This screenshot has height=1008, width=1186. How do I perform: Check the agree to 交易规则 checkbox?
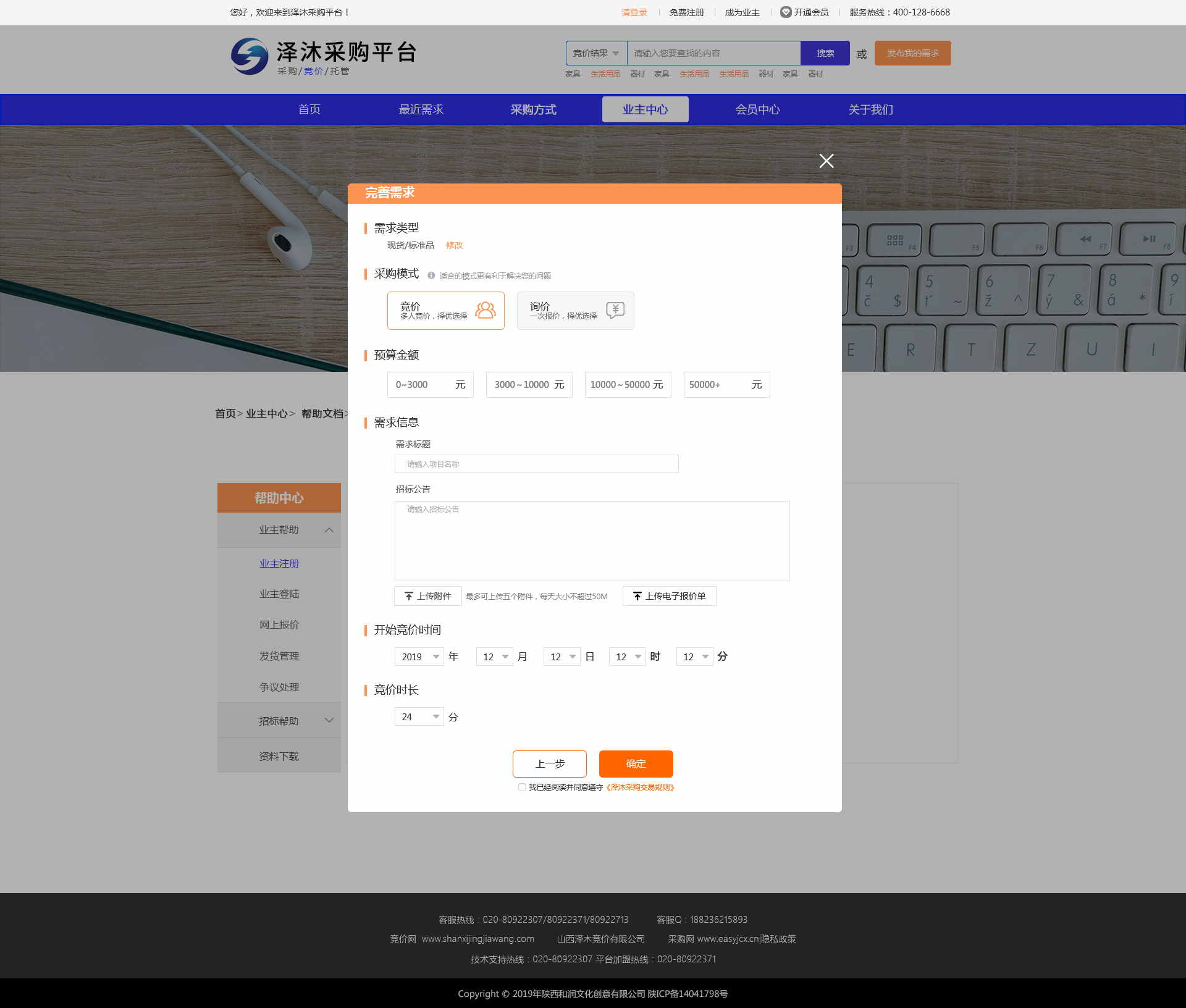522,787
